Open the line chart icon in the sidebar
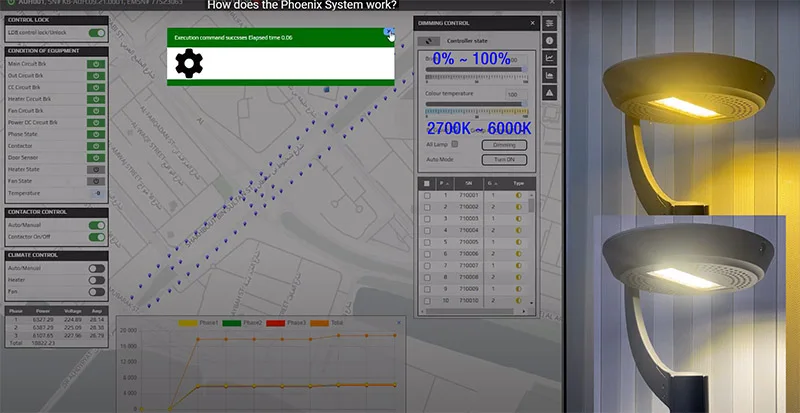Image resolution: width=800 pixels, height=413 pixels. click(x=549, y=58)
